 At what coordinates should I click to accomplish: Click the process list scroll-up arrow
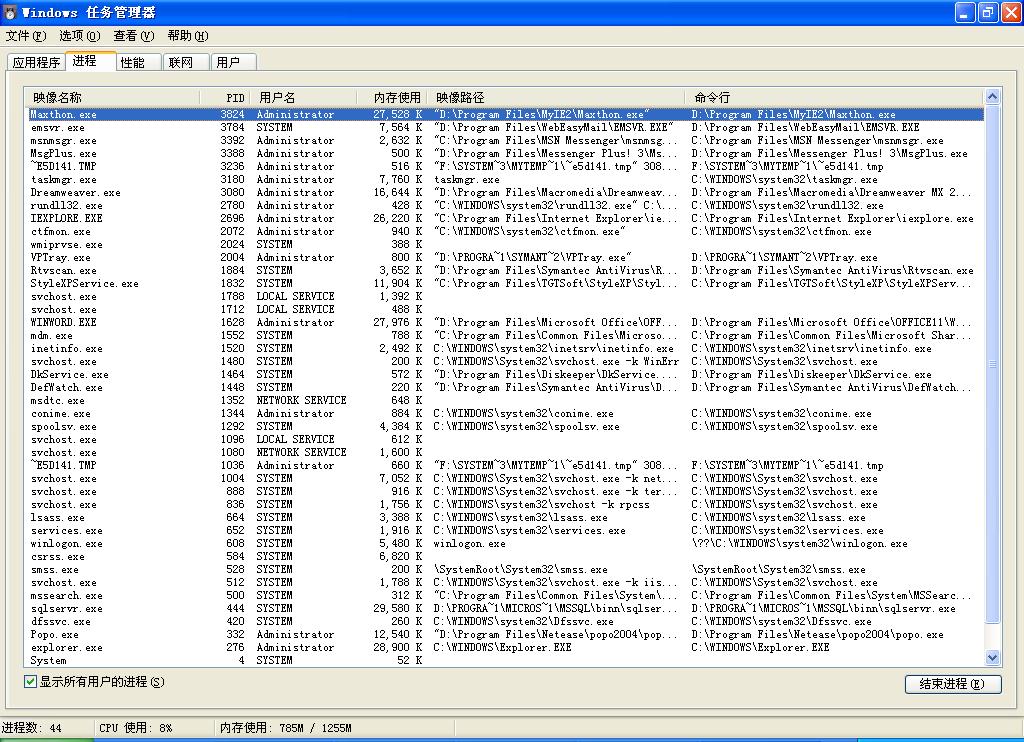(993, 97)
